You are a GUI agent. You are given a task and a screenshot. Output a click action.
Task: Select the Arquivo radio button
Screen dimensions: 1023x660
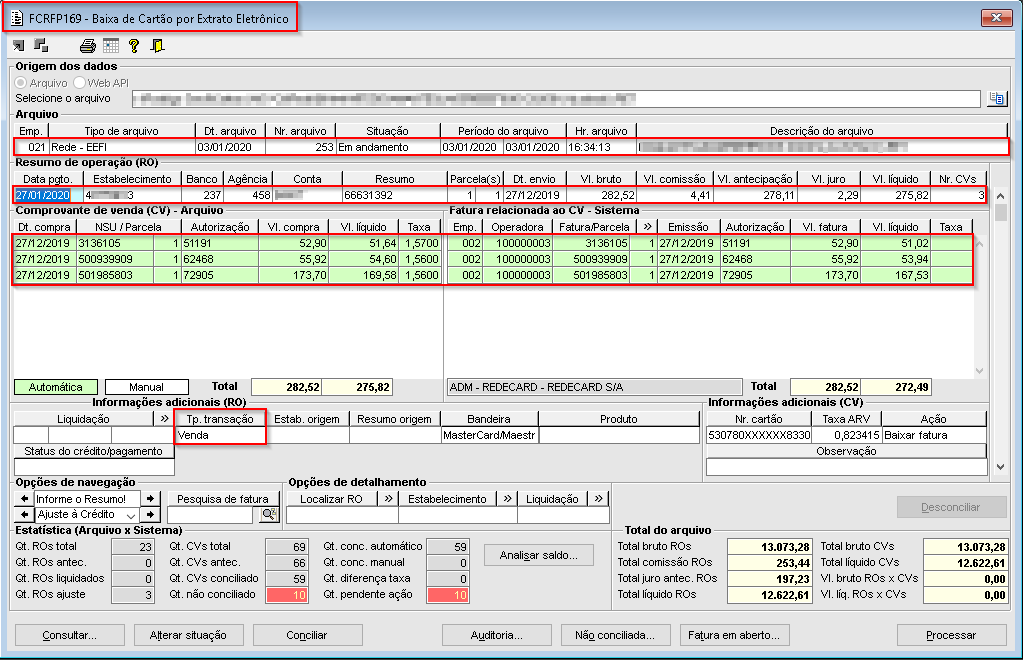(21, 83)
